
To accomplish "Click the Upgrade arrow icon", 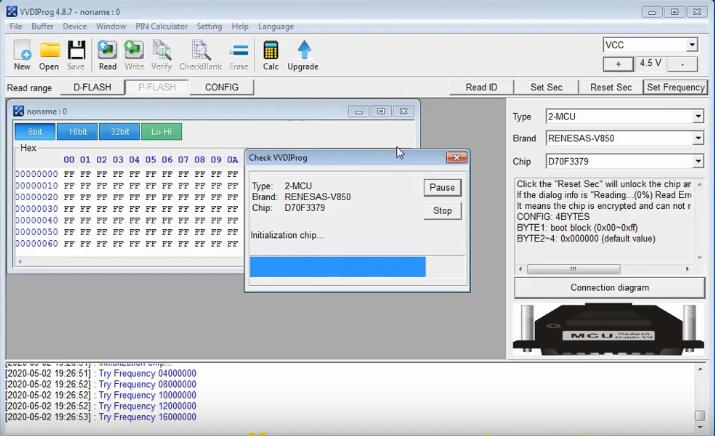I will [x=303, y=55].
